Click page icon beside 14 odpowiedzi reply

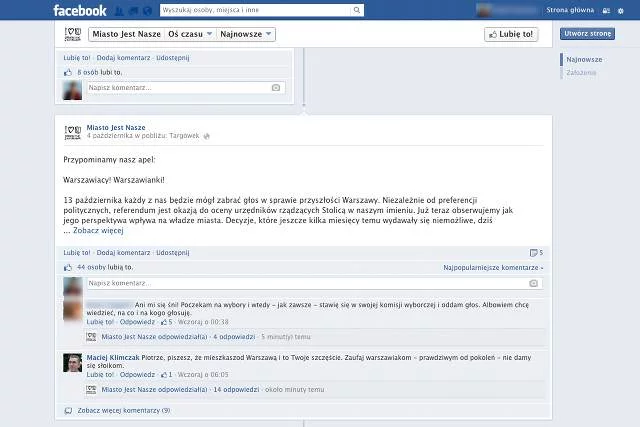[x=91, y=389]
